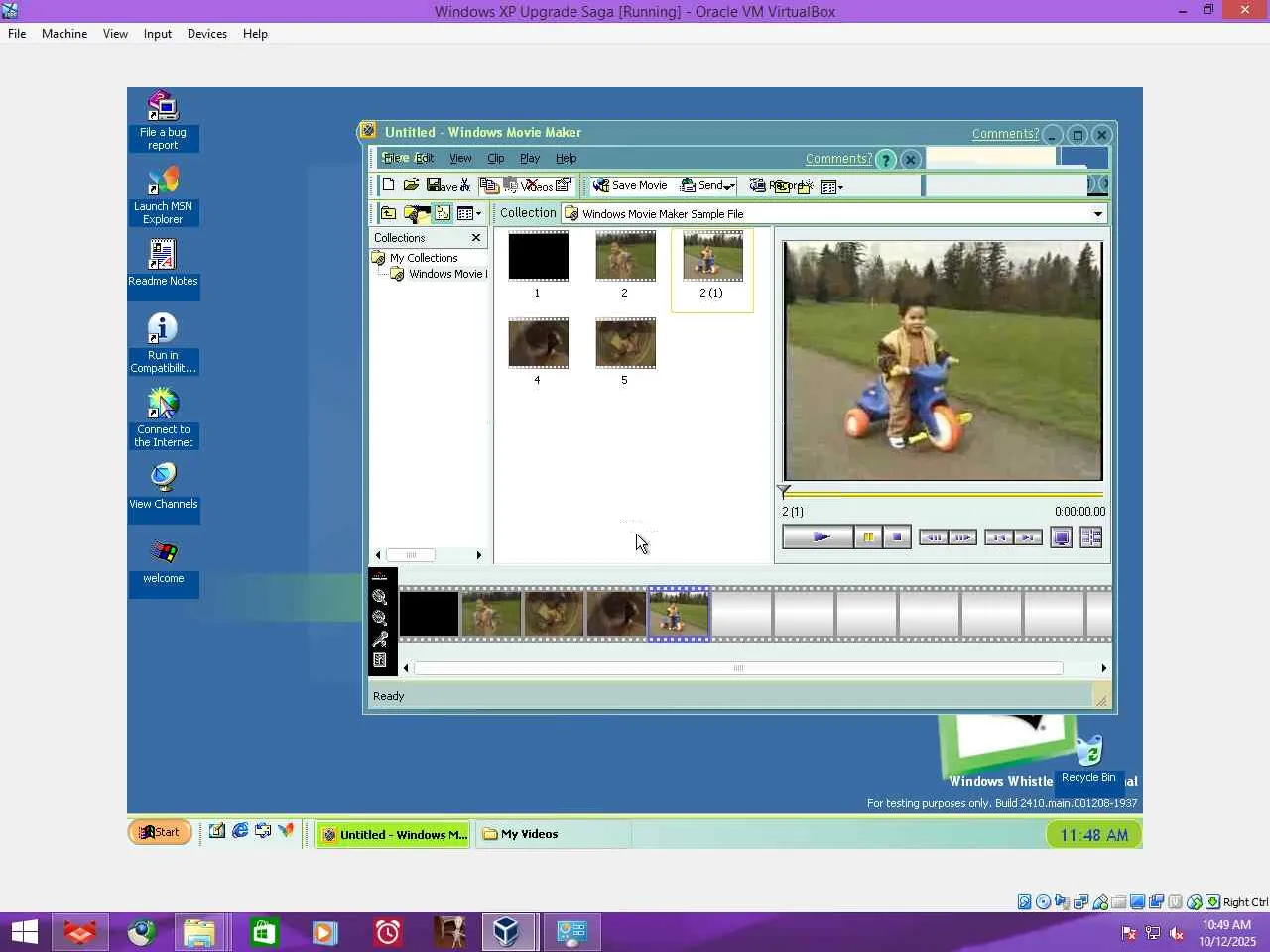The image size is (1270, 952).
Task: Click the Zoom In magnifier on the storyboard
Action: click(x=379, y=596)
